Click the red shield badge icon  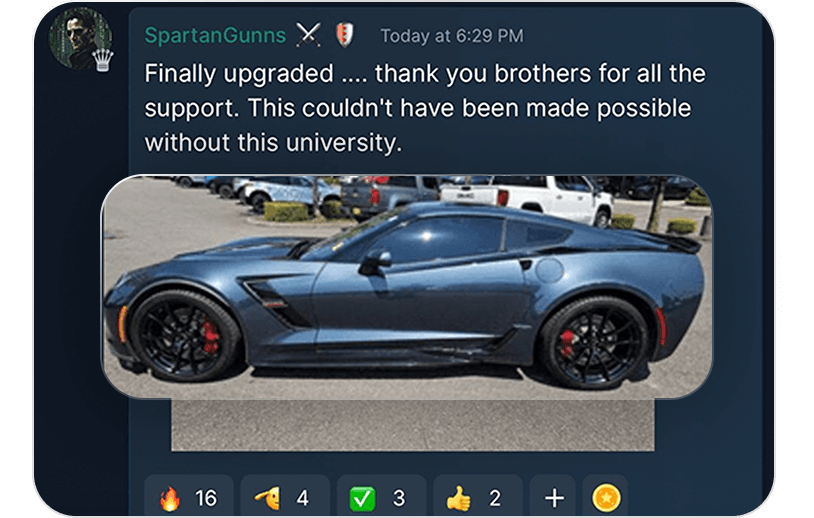pos(344,35)
